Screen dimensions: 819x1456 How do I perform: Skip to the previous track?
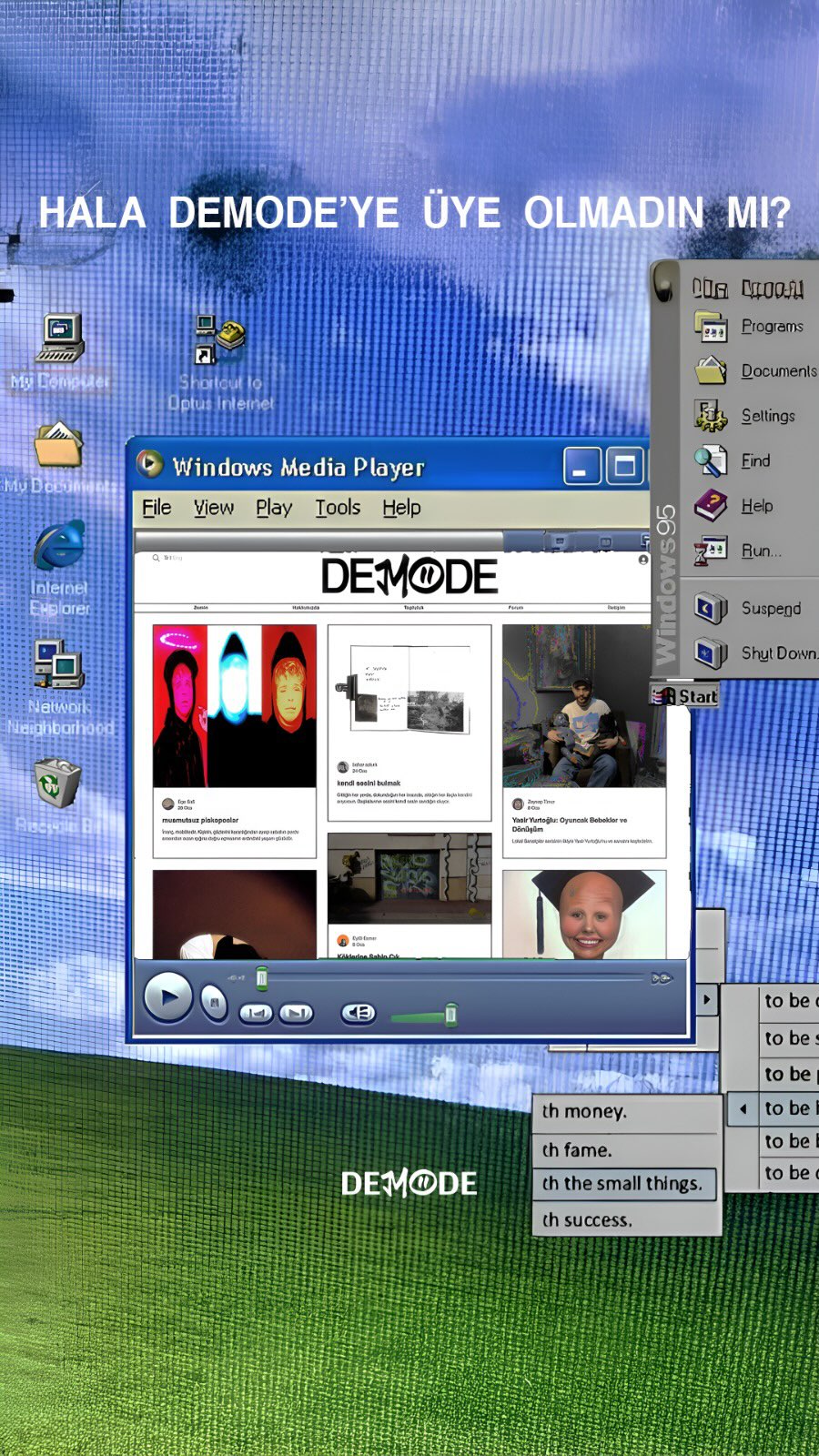click(x=256, y=1013)
